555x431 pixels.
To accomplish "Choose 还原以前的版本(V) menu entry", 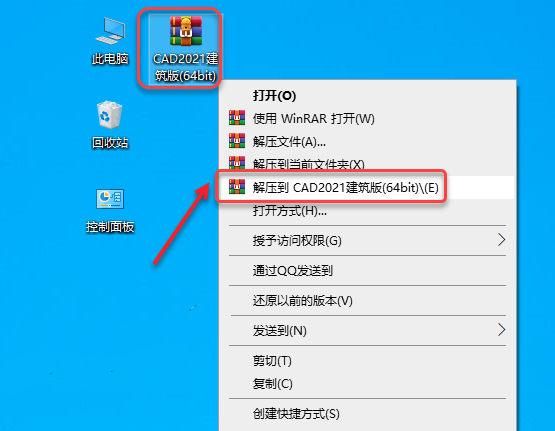I will point(303,301).
